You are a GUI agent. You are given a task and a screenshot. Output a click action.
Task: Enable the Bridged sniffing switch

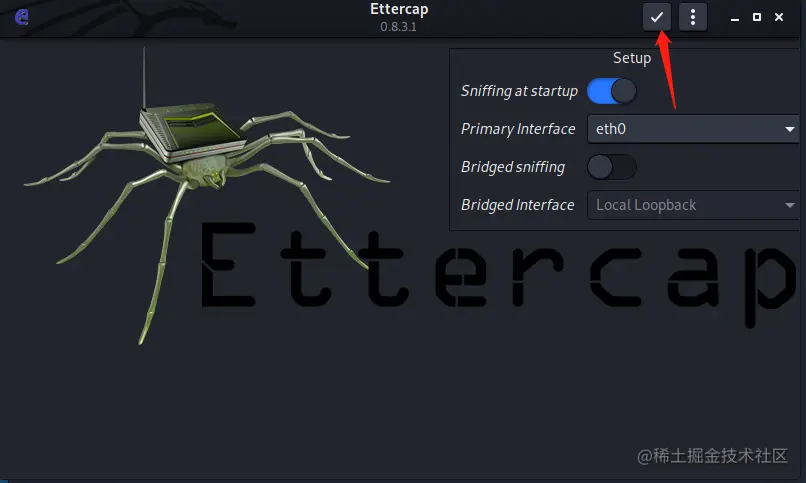click(612, 167)
